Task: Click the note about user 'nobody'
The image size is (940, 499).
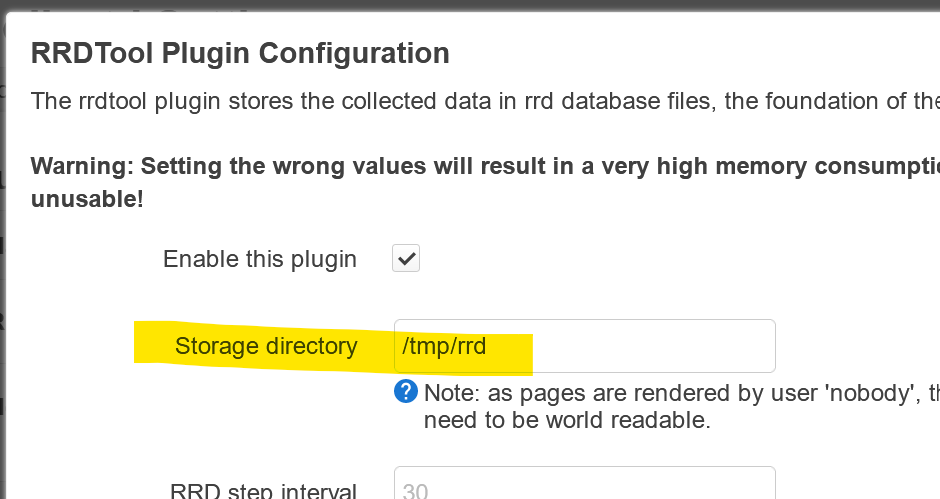Action: coord(682,393)
